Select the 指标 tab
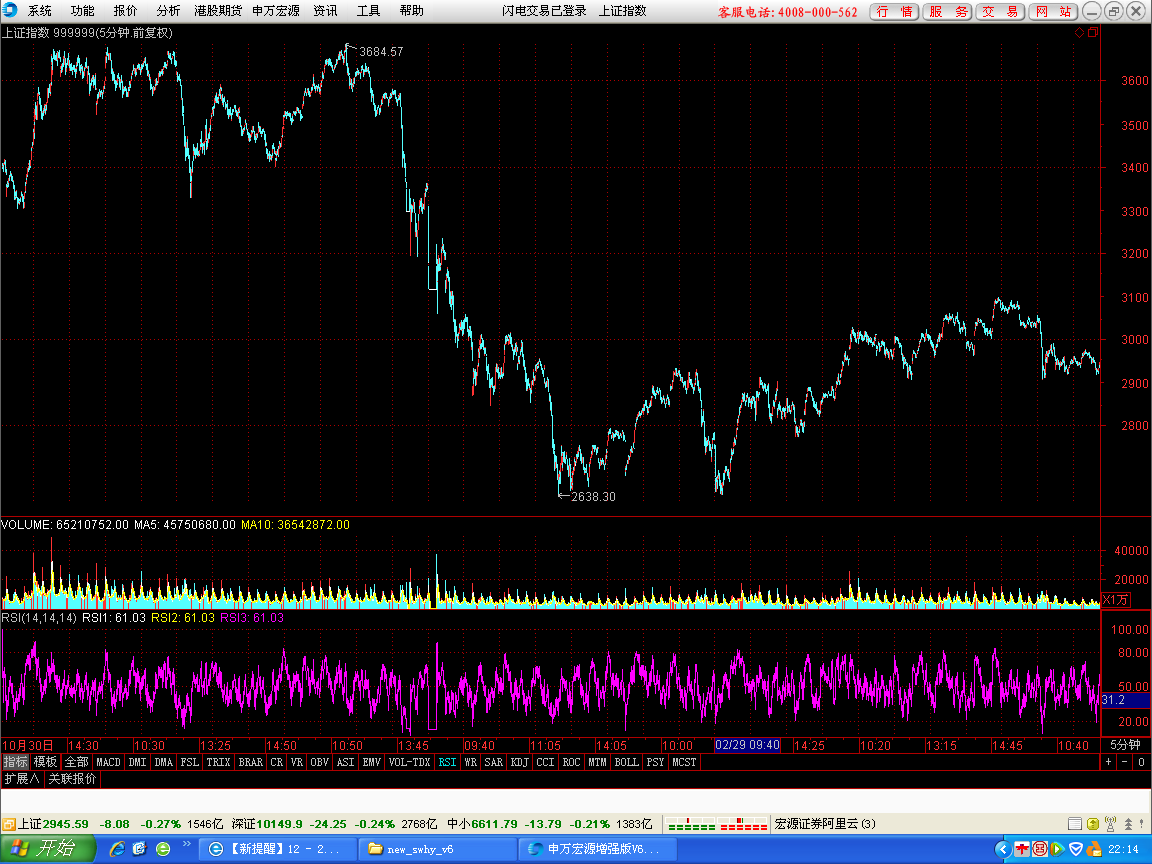 (15, 762)
